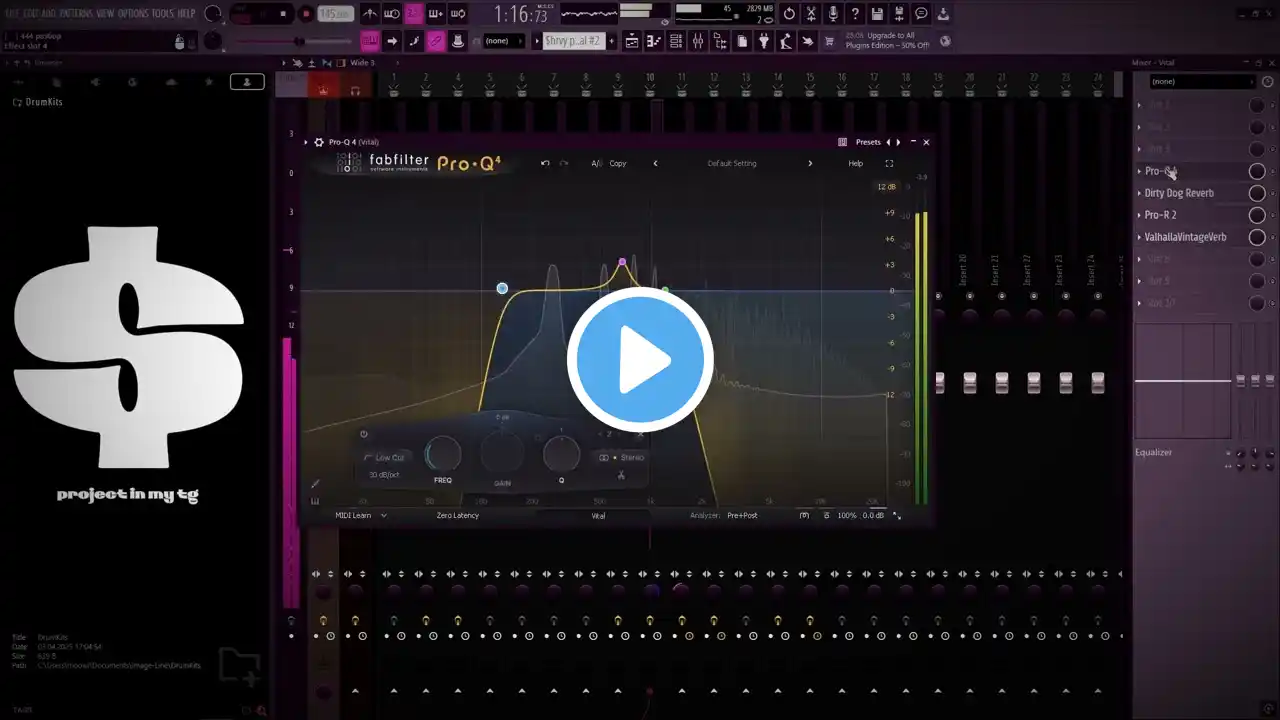This screenshot has width=1280, height=720.
Task: Open the Presets menu of the plugin window
Action: [x=868, y=142]
